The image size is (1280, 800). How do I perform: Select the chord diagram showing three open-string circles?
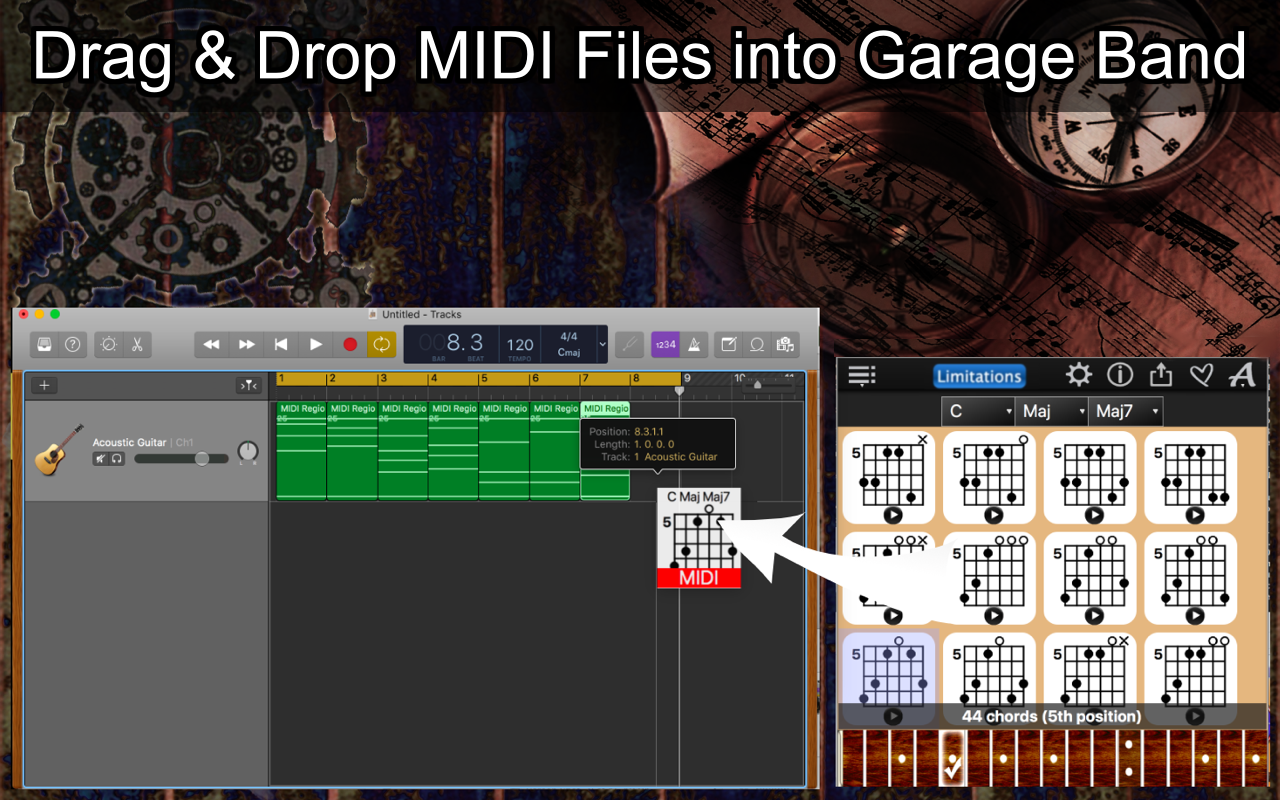(990, 579)
